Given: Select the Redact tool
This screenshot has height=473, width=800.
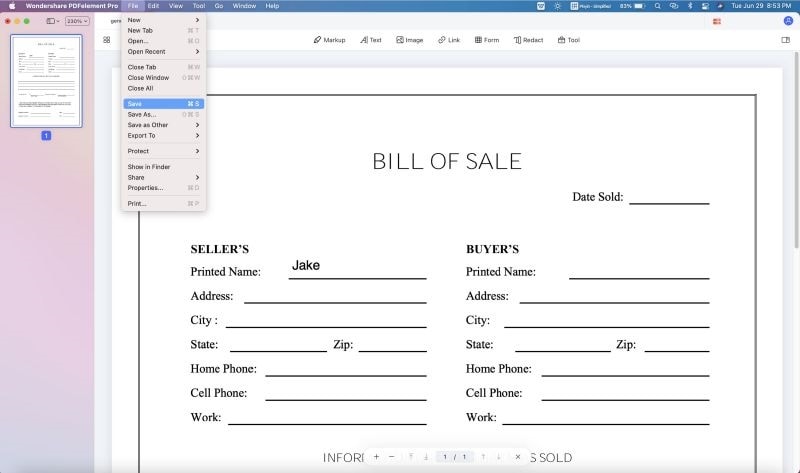Looking at the screenshot, I should tap(528, 40).
